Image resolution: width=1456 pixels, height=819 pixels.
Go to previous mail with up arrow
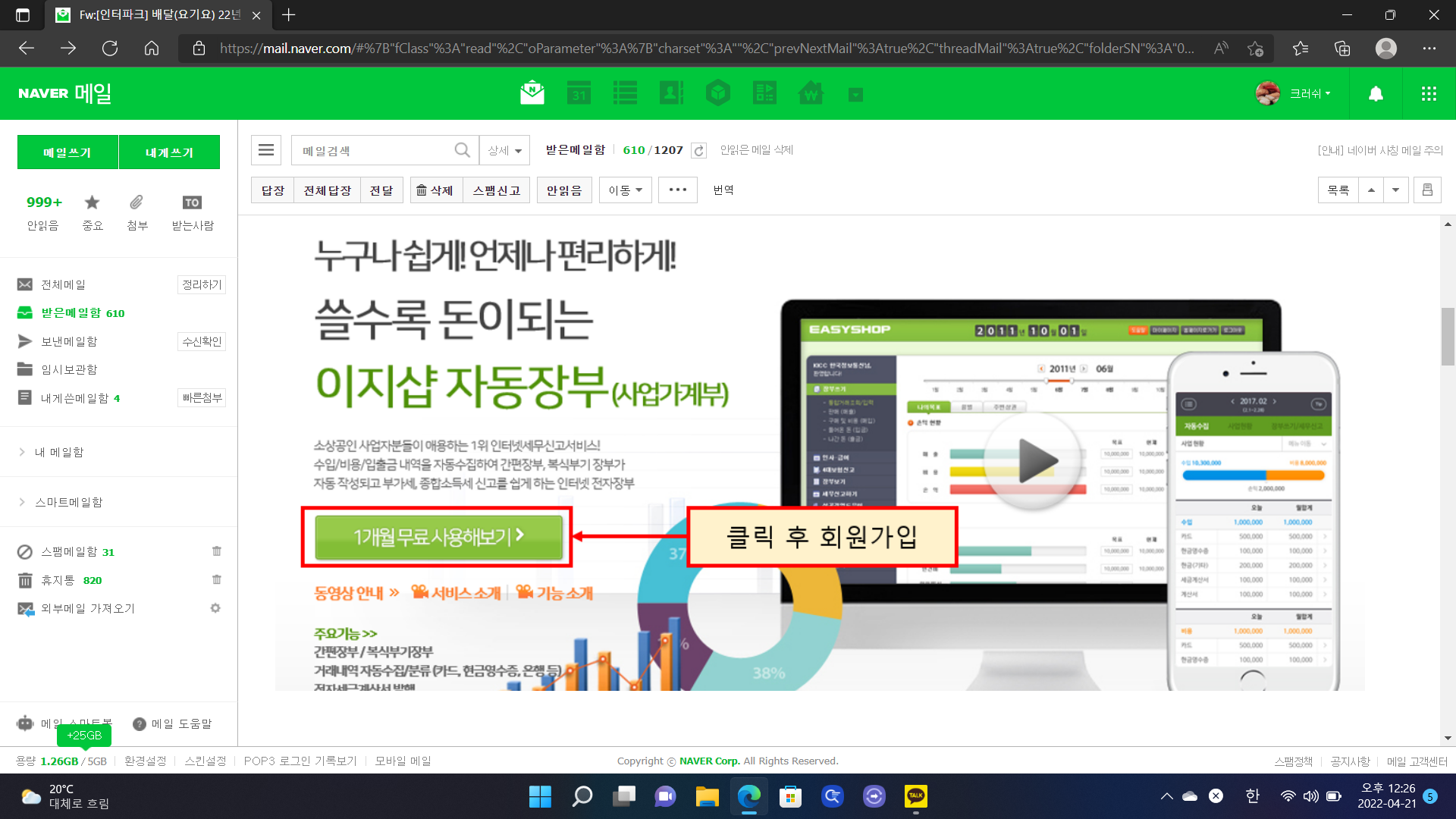(x=1371, y=190)
